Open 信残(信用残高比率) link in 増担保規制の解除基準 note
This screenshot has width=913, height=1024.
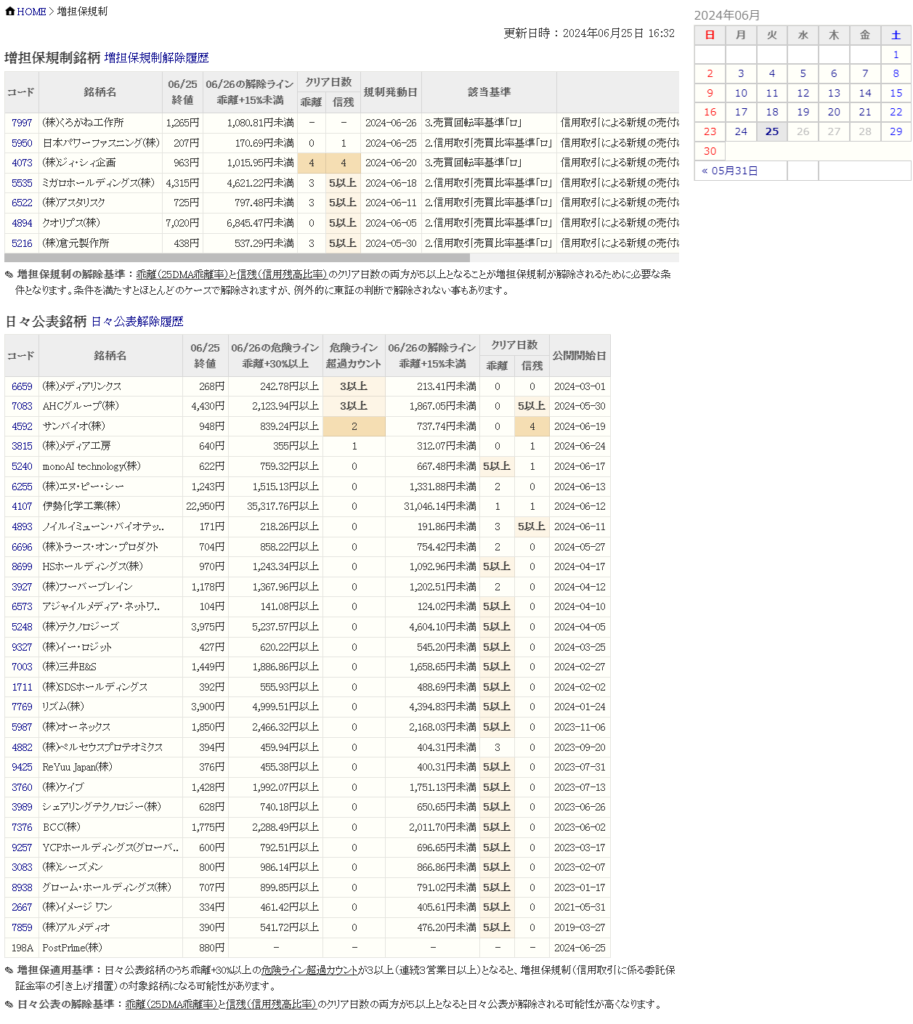click(x=282, y=274)
